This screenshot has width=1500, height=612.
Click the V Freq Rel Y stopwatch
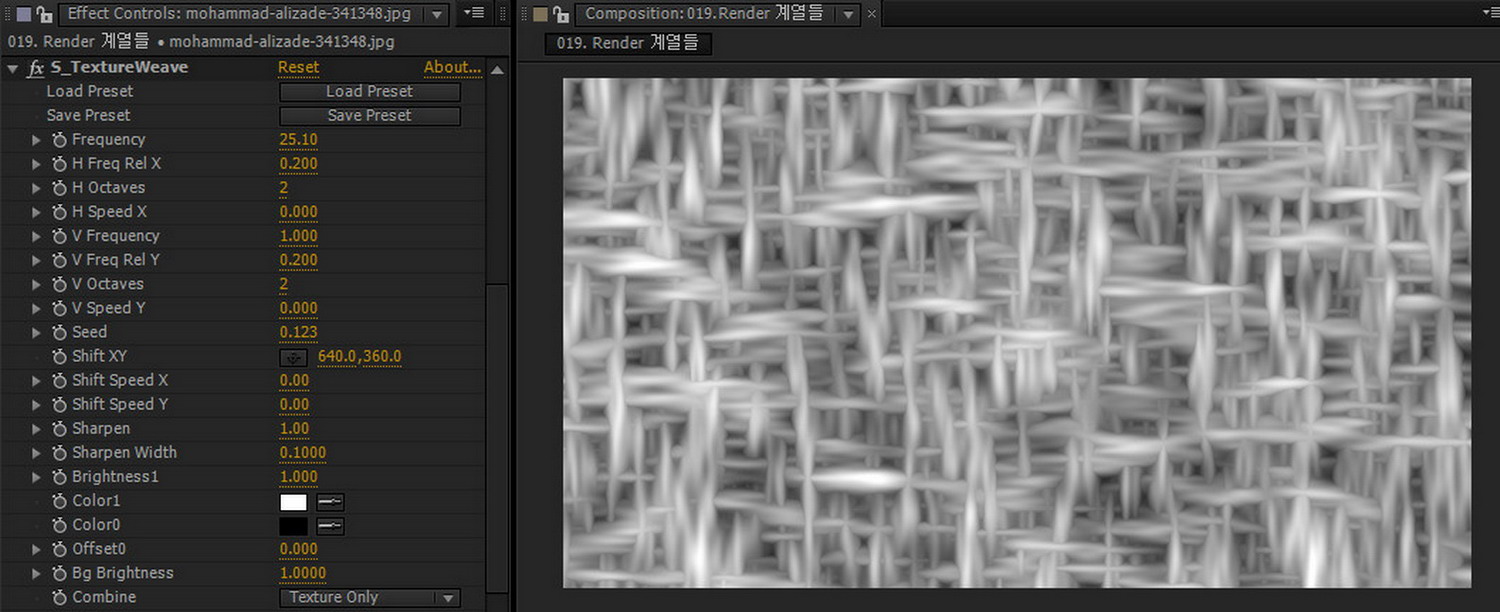[x=59, y=260]
